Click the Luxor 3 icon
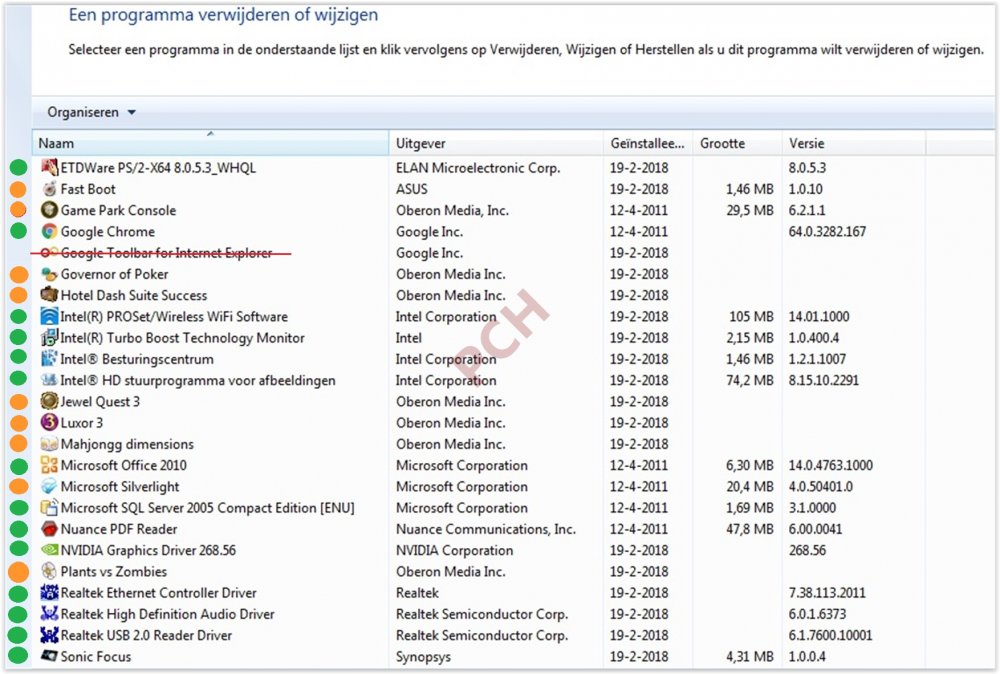The width and height of the screenshot is (1000, 674). (x=49, y=423)
